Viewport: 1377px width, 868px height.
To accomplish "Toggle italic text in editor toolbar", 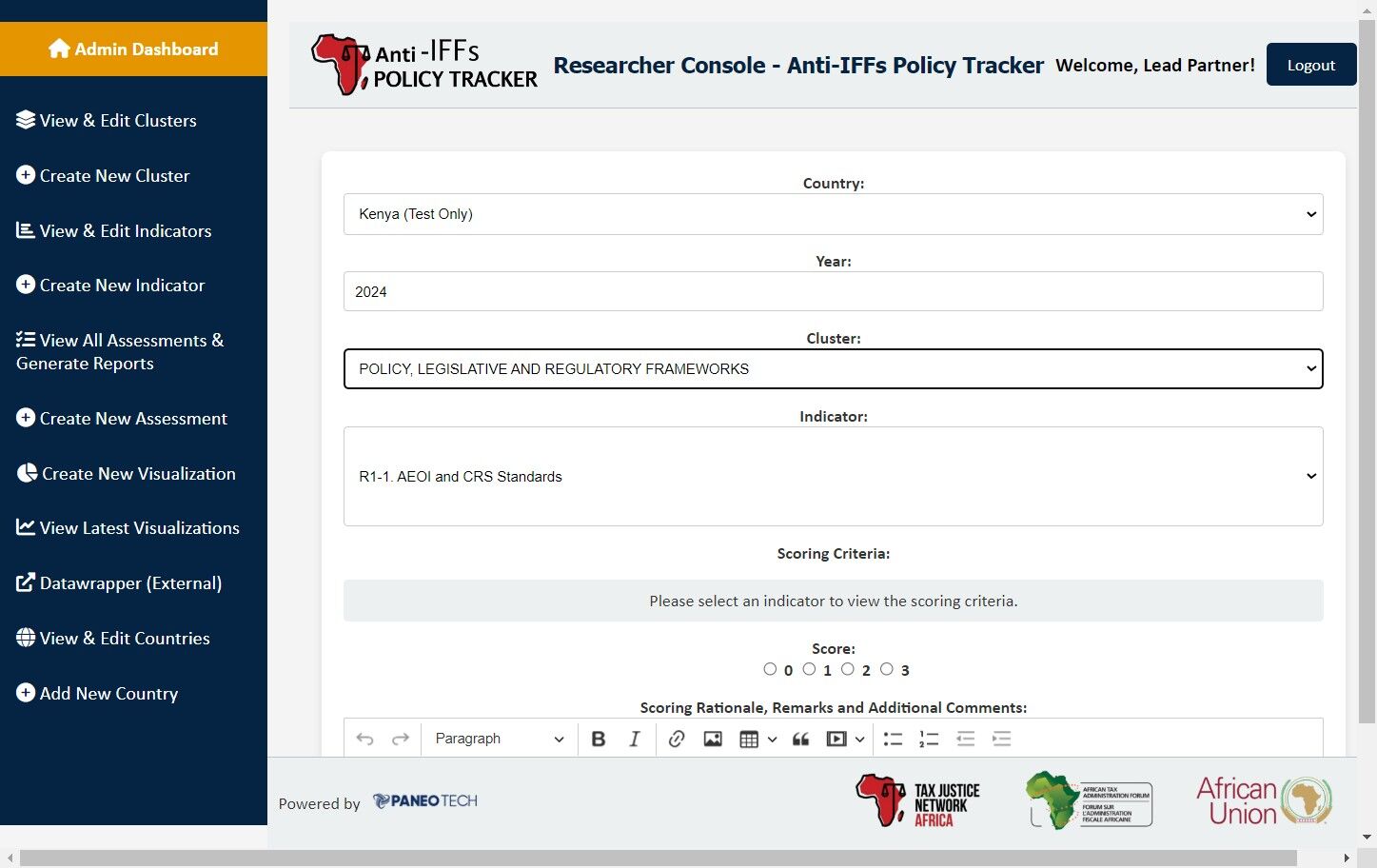I will click(x=635, y=739).
